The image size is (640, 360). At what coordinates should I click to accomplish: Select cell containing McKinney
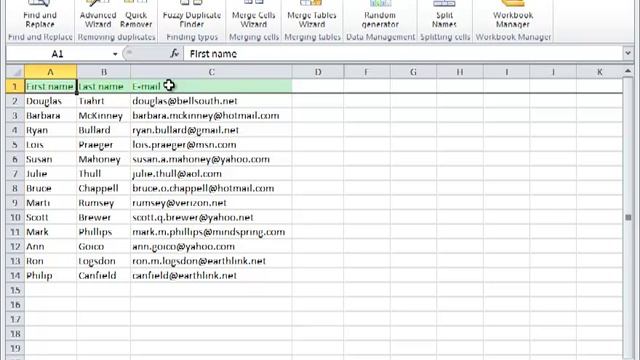click(x=104, y=116)
